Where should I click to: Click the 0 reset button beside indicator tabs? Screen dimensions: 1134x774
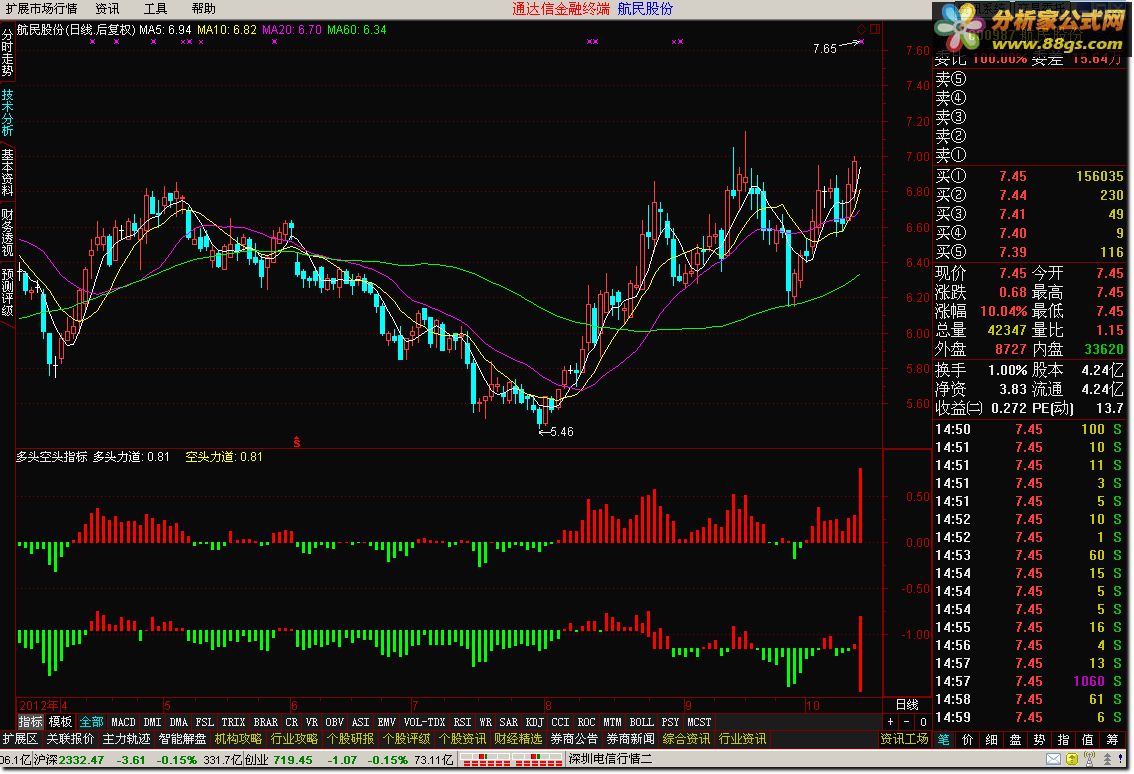pos(923,722)
